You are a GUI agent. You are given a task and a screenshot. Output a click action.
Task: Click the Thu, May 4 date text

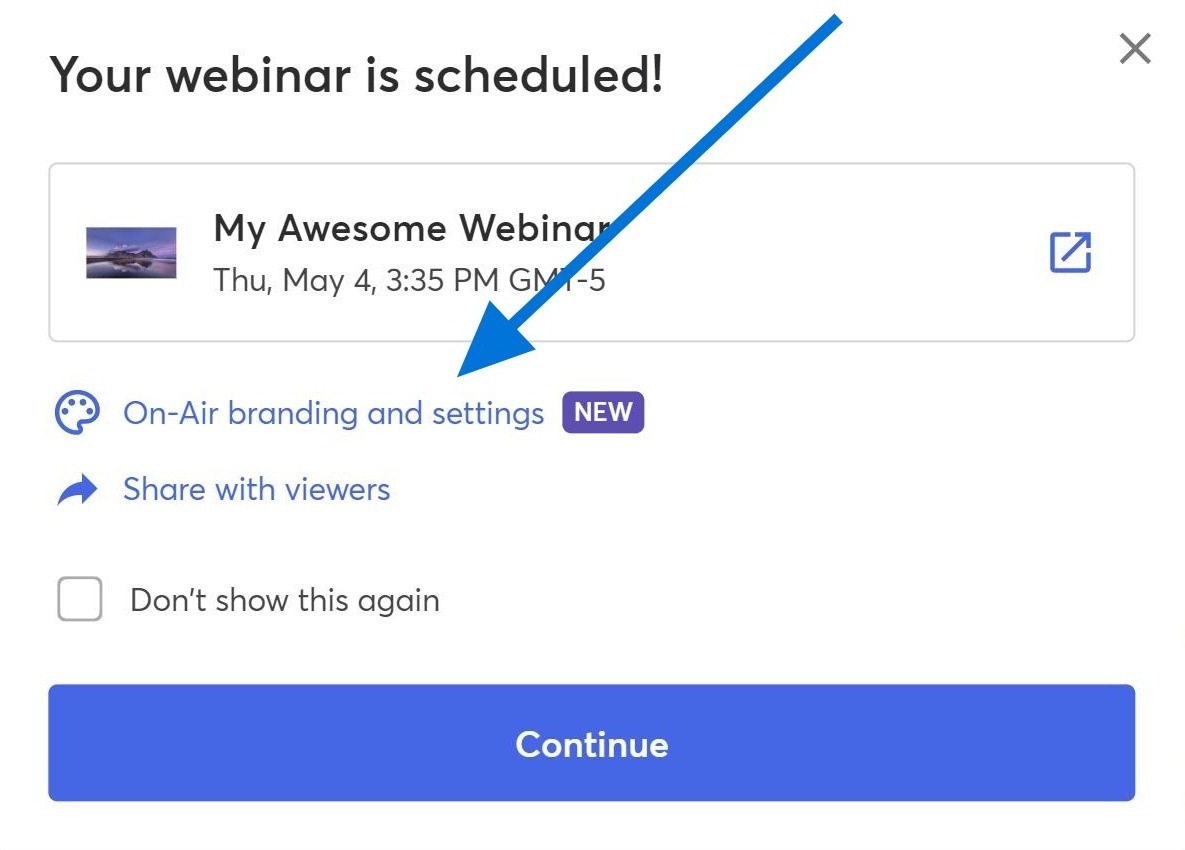pos(292,280)
